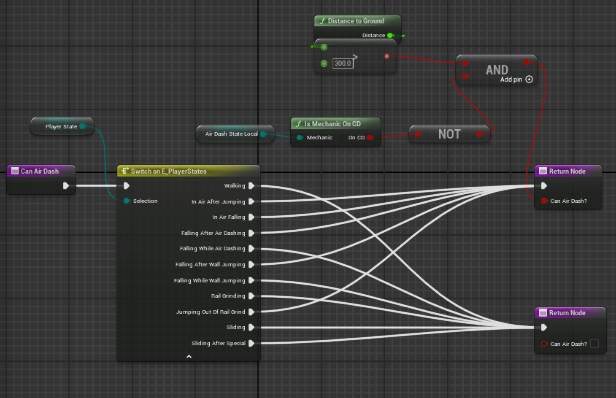Click the upper Return Node execution input pin
The height and width of the screenshot is (398, 616).
pyautogui.click(x=544, y=186)
